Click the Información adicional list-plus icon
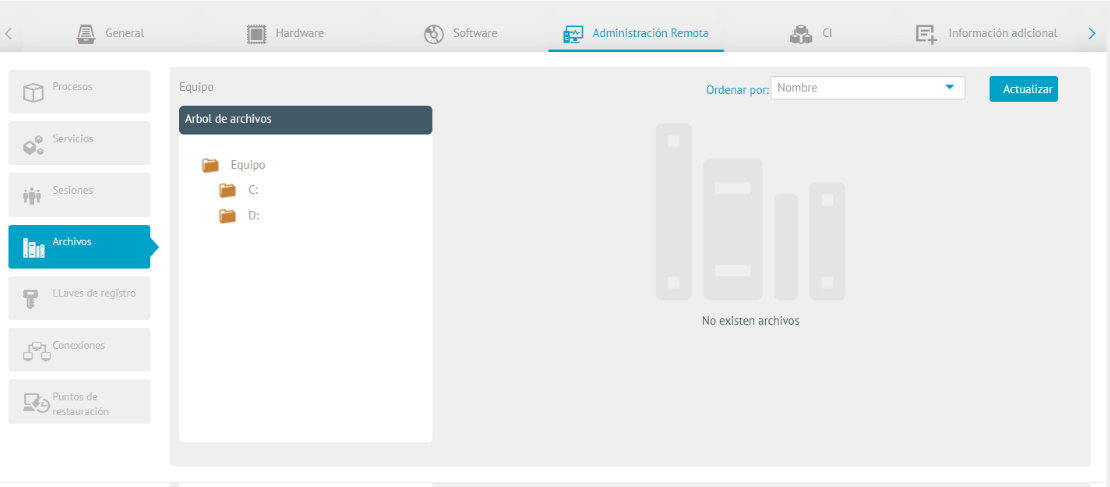The height and width of the screenshot is (487, 1110). [926, 34]
